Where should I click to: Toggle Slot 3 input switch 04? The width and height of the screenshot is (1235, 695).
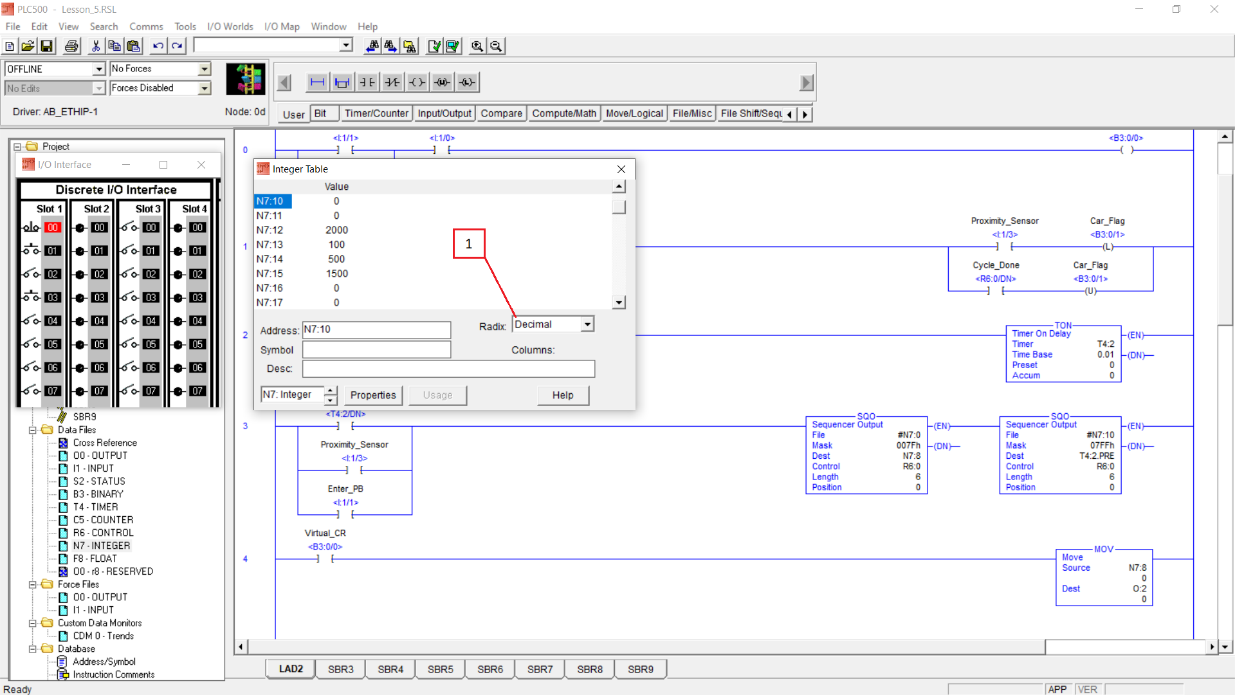point(128,321)
